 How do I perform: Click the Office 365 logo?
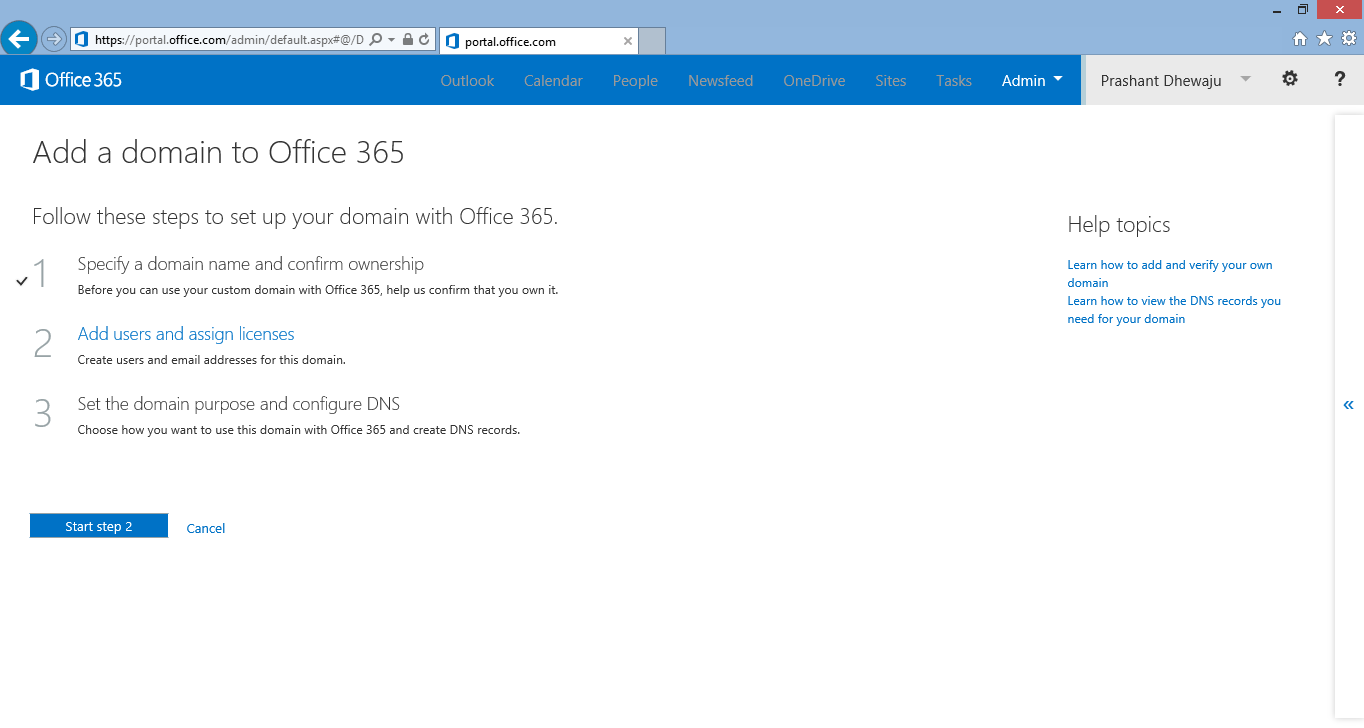[x=71, y=80]
